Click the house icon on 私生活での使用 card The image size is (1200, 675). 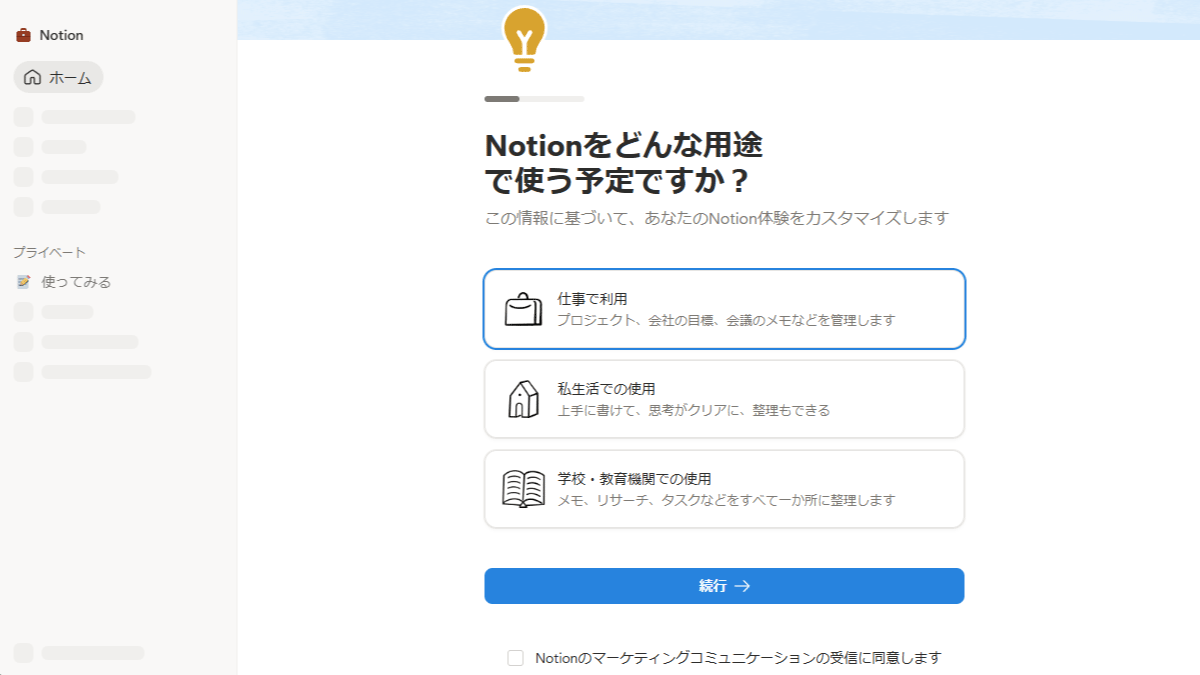point(523,399)
